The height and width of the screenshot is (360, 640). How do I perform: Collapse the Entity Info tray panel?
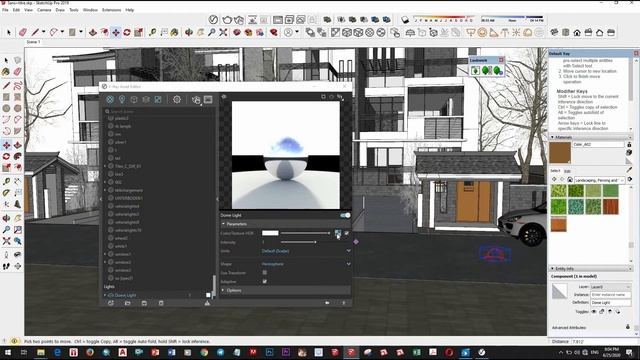coord(553,268)
